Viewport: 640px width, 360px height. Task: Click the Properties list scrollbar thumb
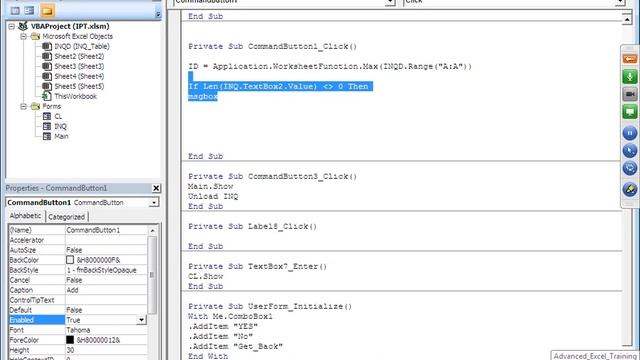click(x=153, y=276)
